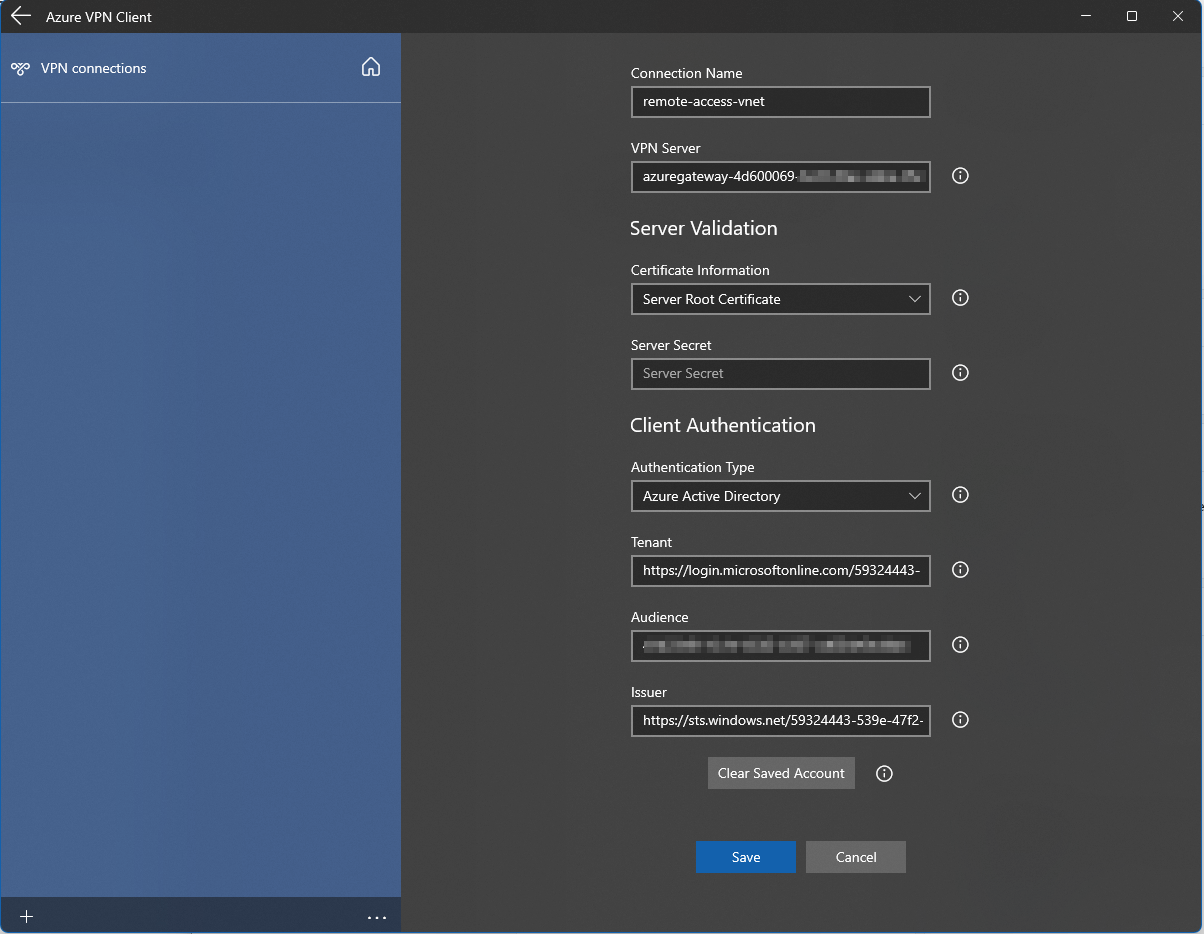Focus the Audience input field
Screen dimensions: 1204x934
tap(781, 646)
